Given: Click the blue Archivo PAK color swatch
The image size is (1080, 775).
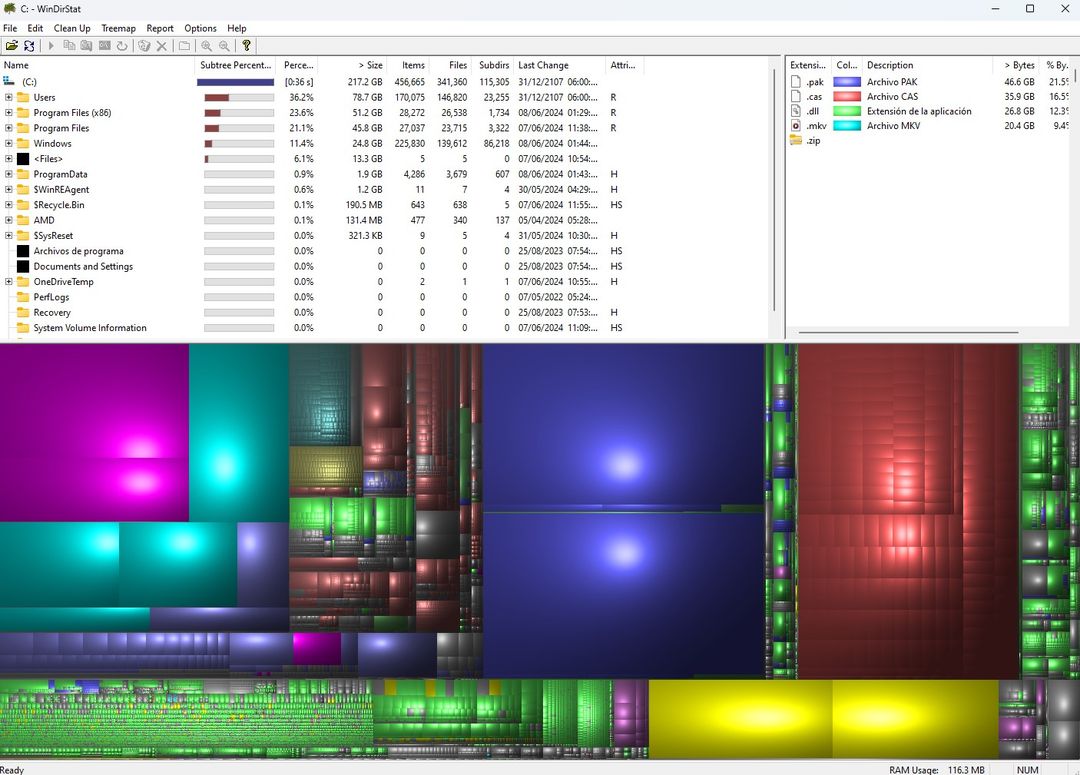Looking at the screenshot, I should [x=846, y=82].
